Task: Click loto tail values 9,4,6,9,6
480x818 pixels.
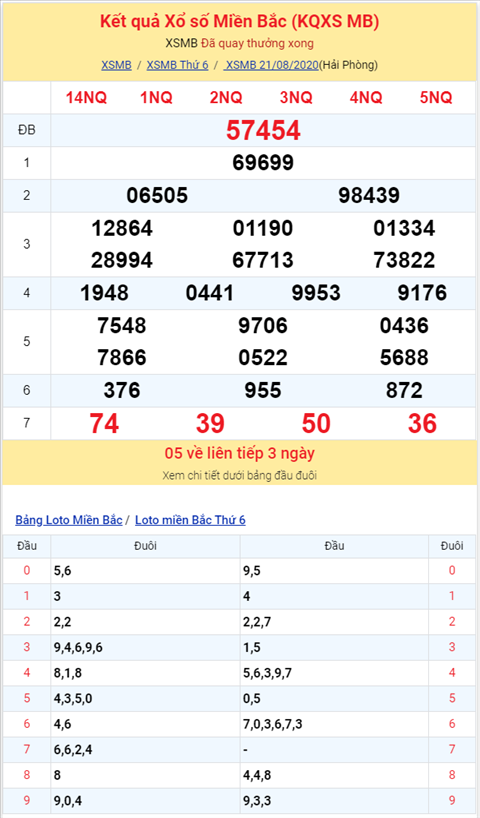Action: coord(78,648)
